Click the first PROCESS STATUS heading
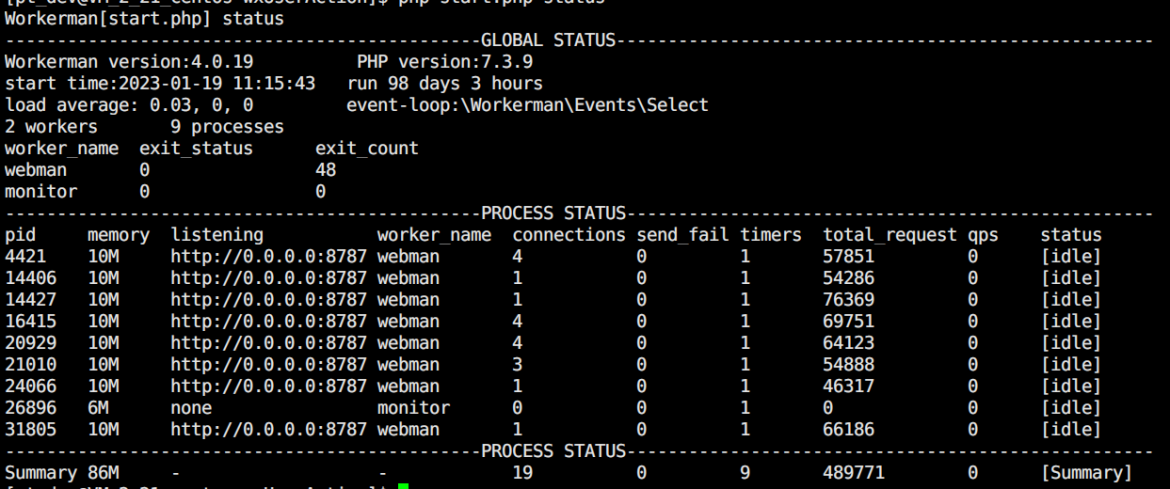Screen dimensions: 1170x489 tap(553, 214)
